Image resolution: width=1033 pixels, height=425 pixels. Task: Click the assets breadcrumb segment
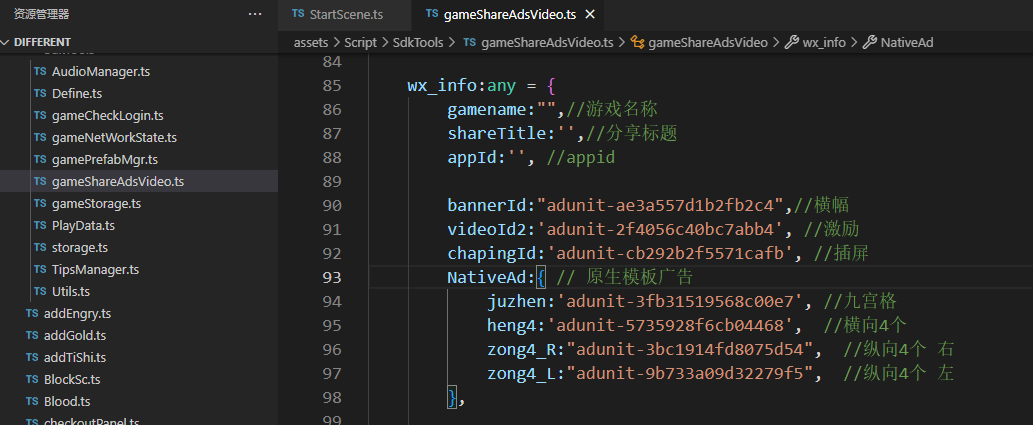pyautogui.click(x=311, y=42)
